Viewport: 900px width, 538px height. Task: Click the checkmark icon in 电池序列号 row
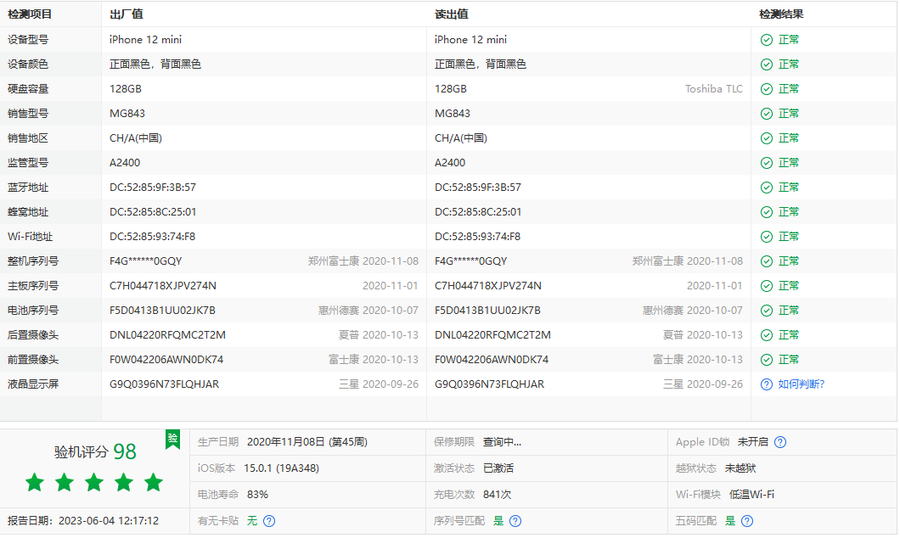click(766, 310)
